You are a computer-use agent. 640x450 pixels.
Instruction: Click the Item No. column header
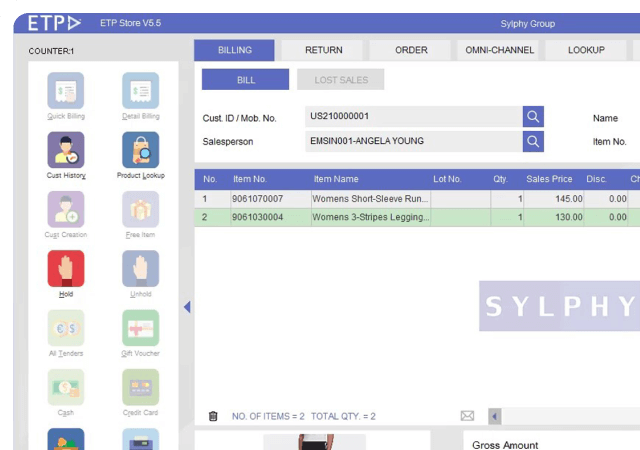tap(250, 179)
